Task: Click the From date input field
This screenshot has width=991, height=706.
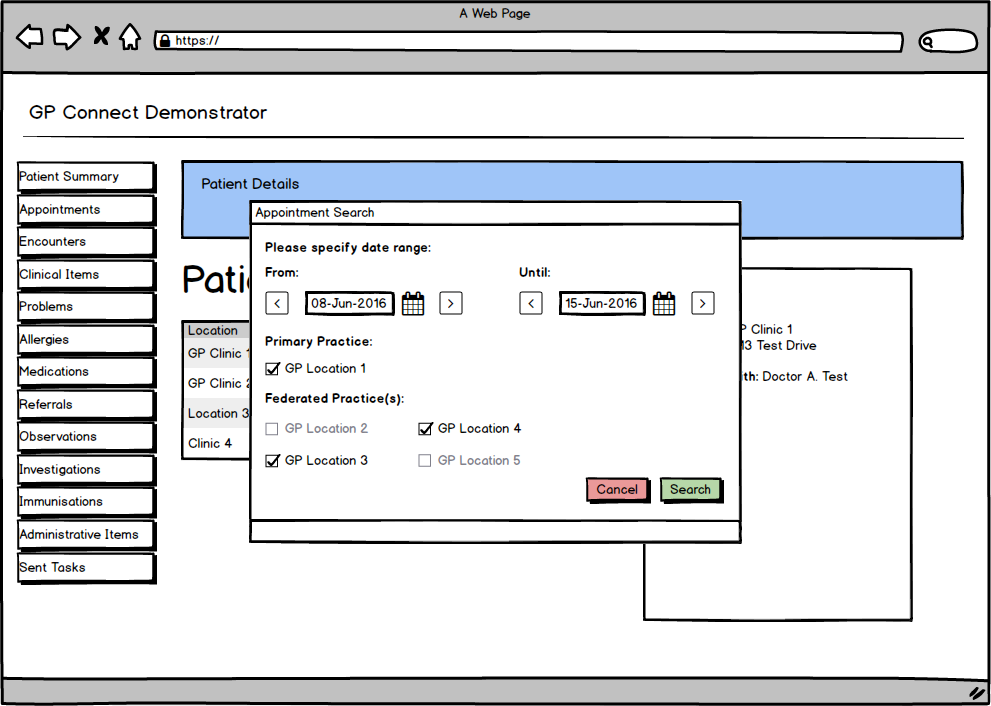Action: coord(350,303)
